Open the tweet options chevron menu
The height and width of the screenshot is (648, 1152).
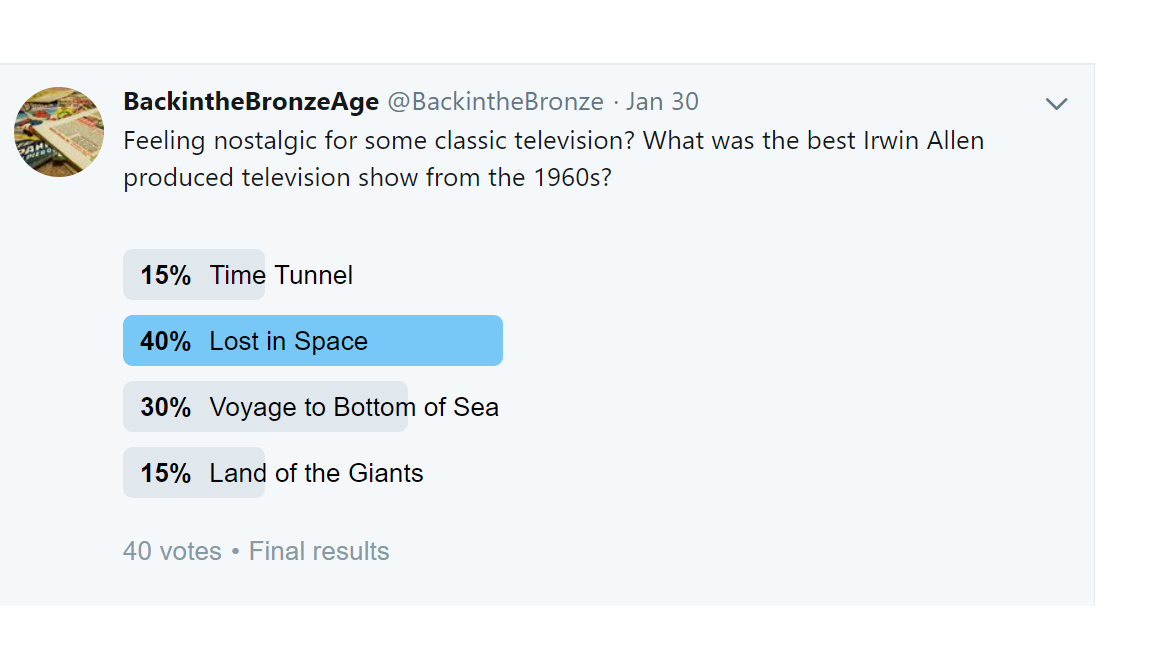pos(1056,104)
